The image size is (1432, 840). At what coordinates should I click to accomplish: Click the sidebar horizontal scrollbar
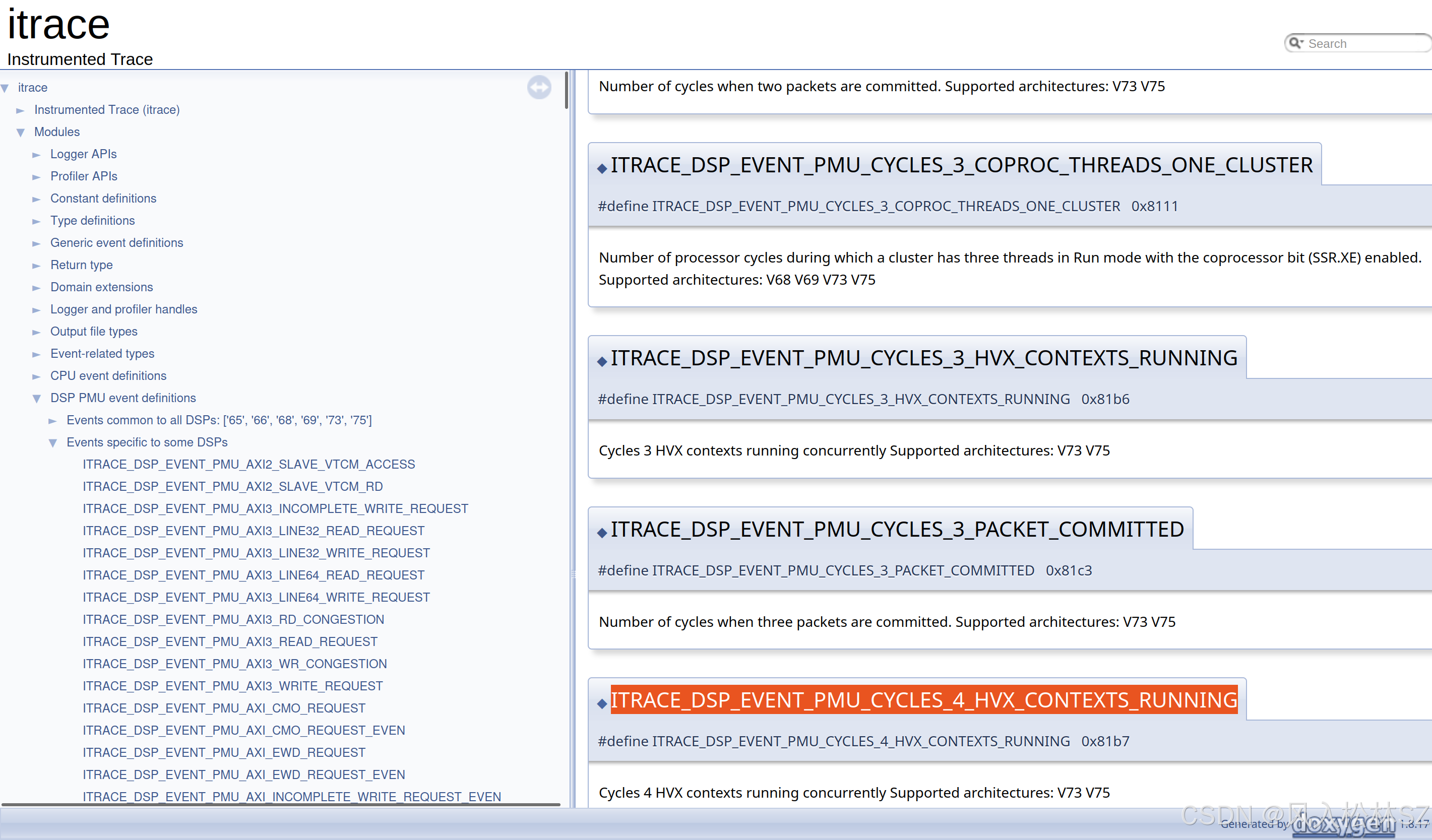coord(281,804)
